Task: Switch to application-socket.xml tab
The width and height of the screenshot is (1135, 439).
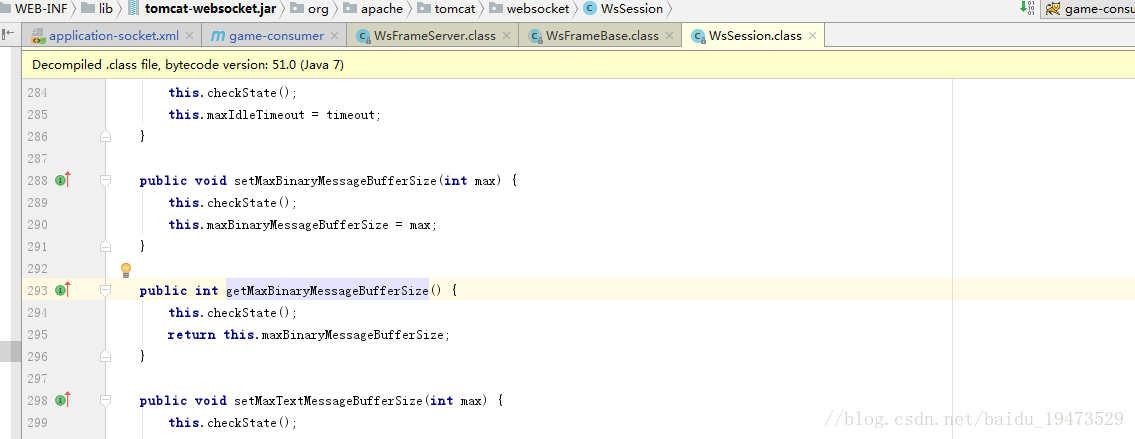Action: (x=105, y=36)
